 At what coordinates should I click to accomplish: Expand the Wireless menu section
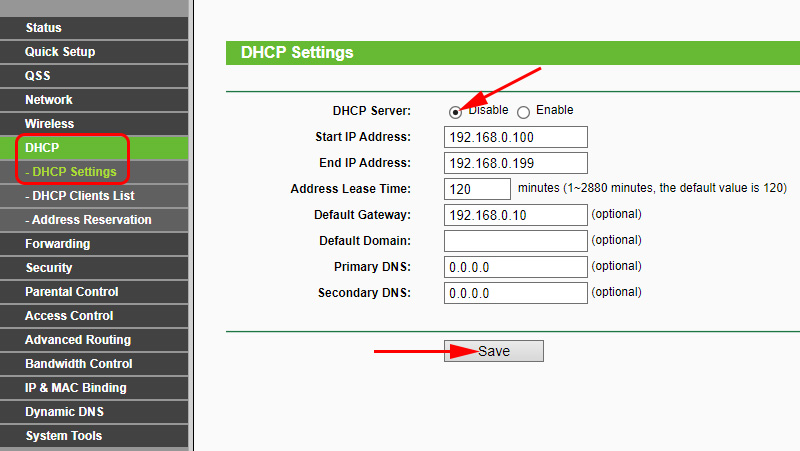50,124
